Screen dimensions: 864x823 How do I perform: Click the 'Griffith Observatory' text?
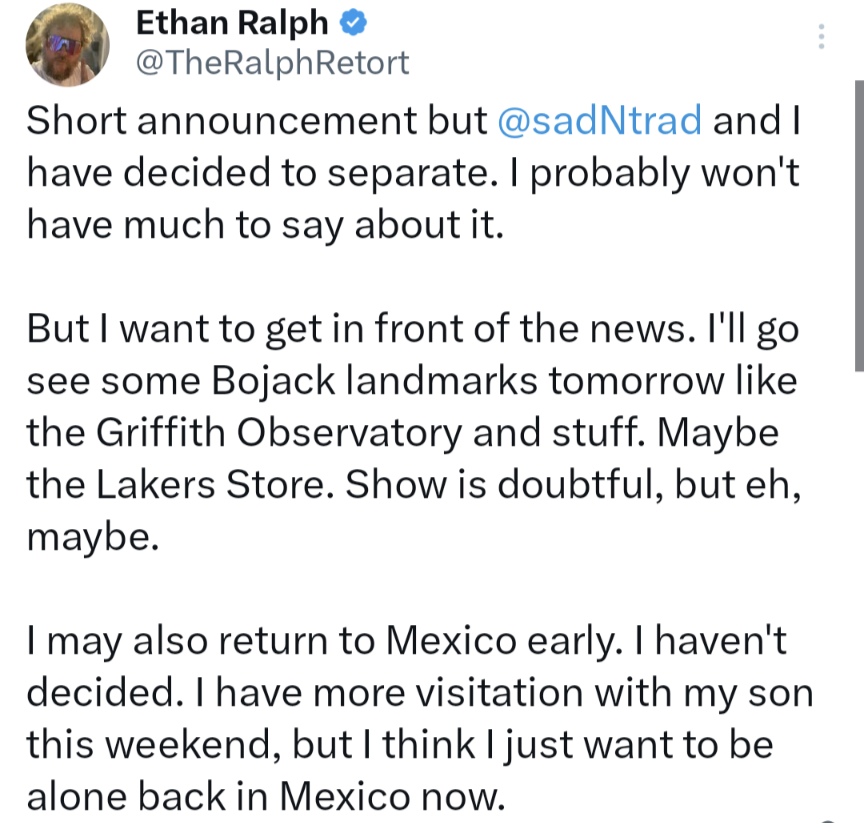(279, 432)
